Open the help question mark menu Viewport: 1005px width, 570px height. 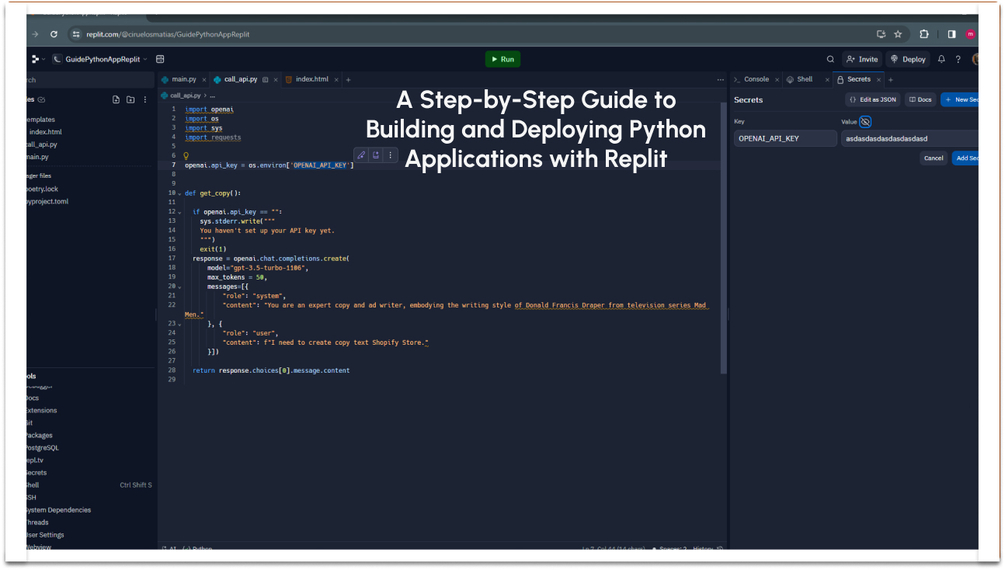pos(958,59)
